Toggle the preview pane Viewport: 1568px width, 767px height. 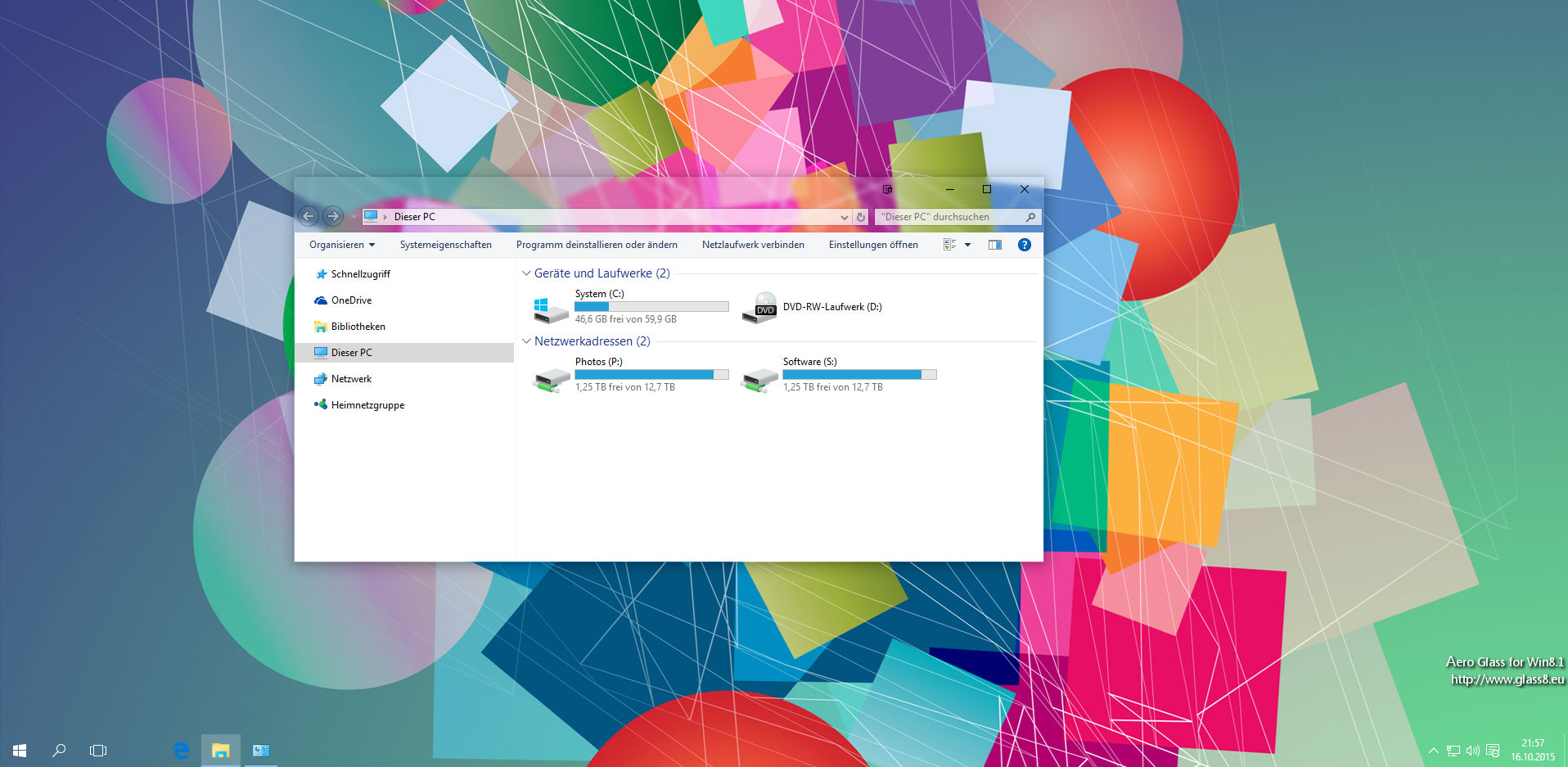(995, 245)
